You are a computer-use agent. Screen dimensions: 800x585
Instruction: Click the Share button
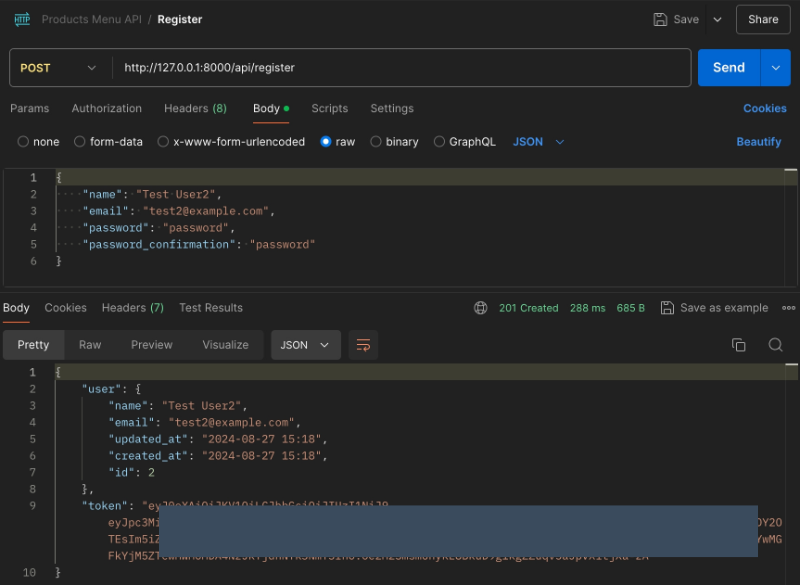tap(763, 19)
